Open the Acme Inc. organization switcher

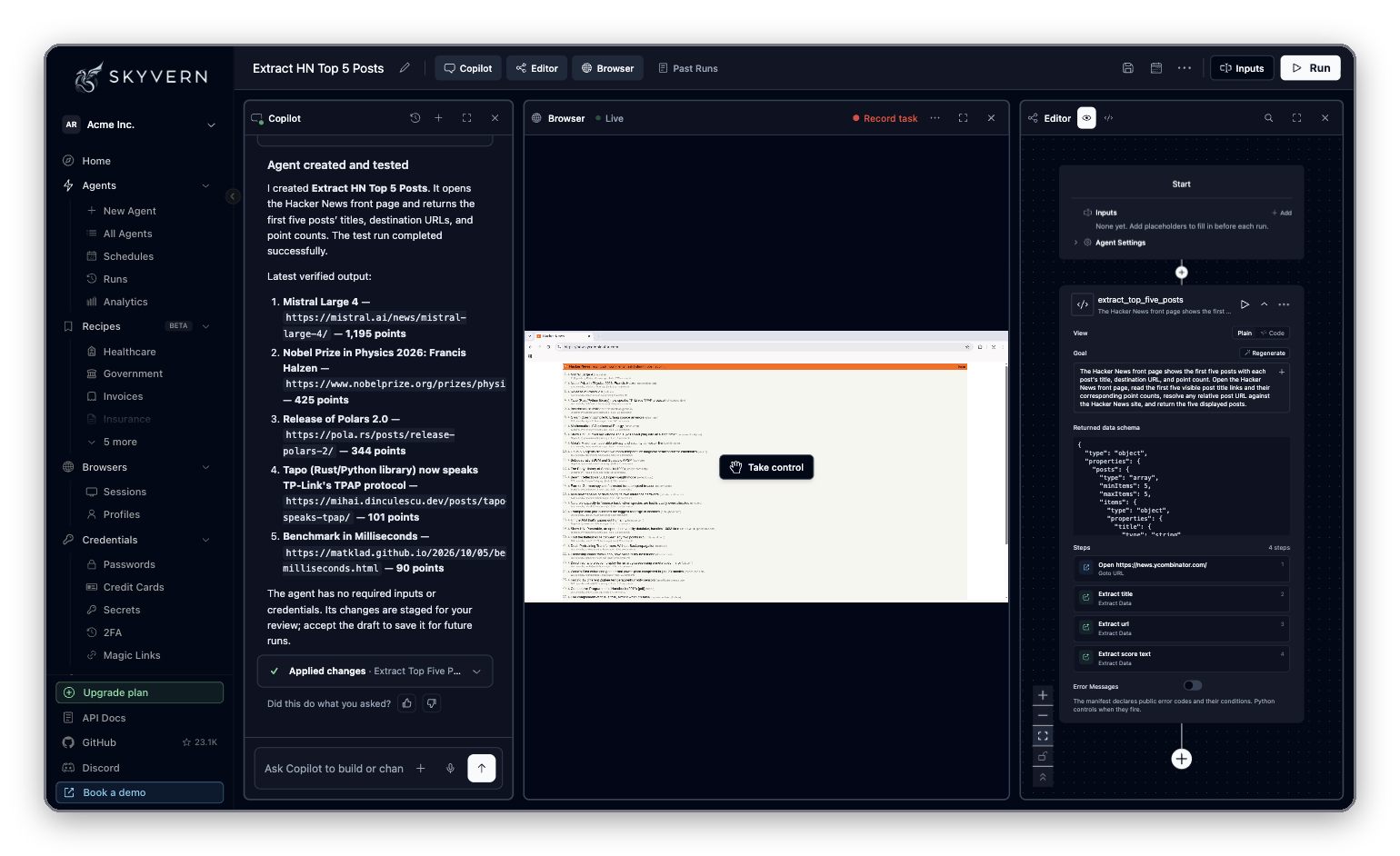[x=141, y=124]
